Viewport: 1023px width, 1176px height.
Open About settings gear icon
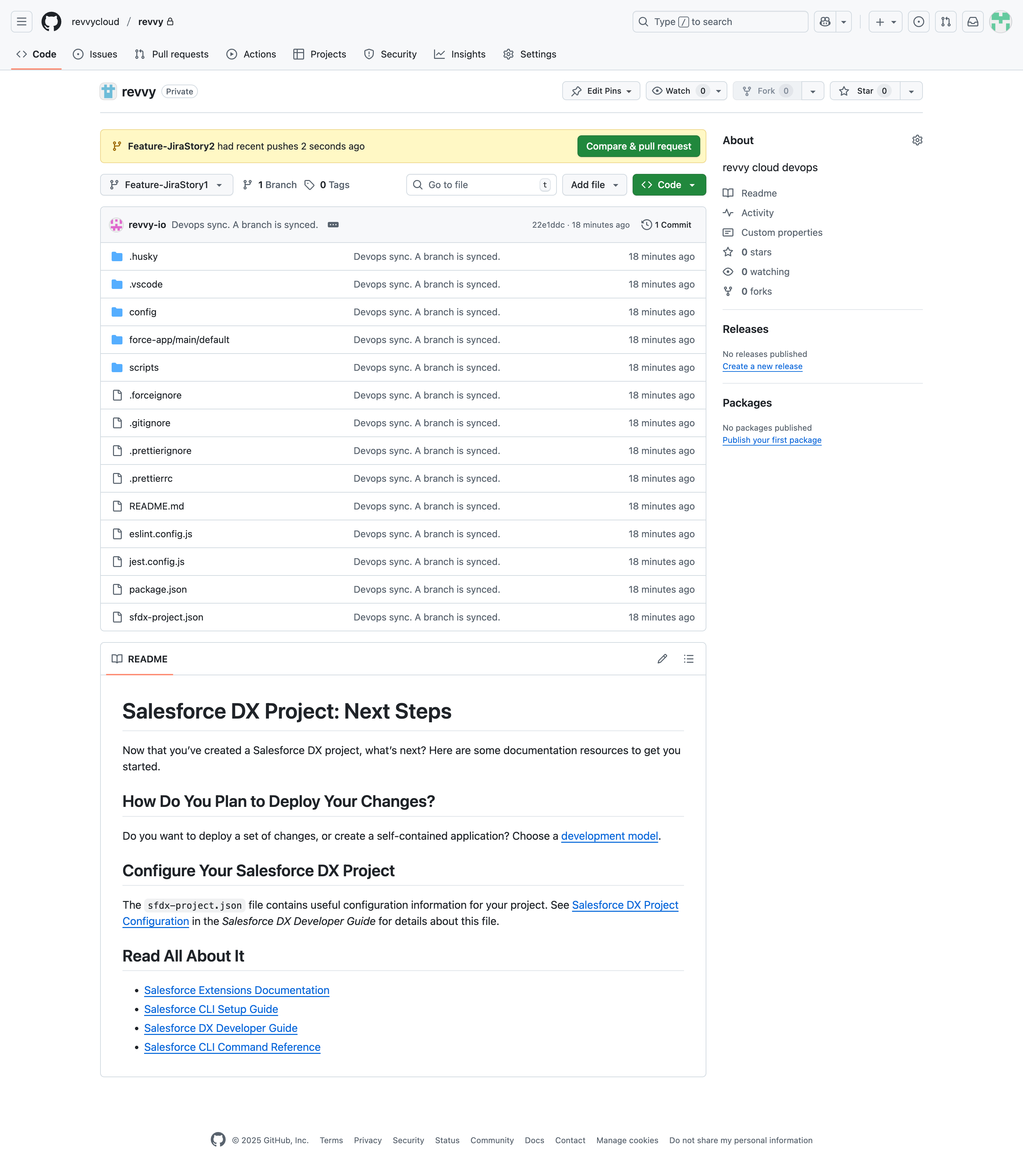[x=917, y=140]
